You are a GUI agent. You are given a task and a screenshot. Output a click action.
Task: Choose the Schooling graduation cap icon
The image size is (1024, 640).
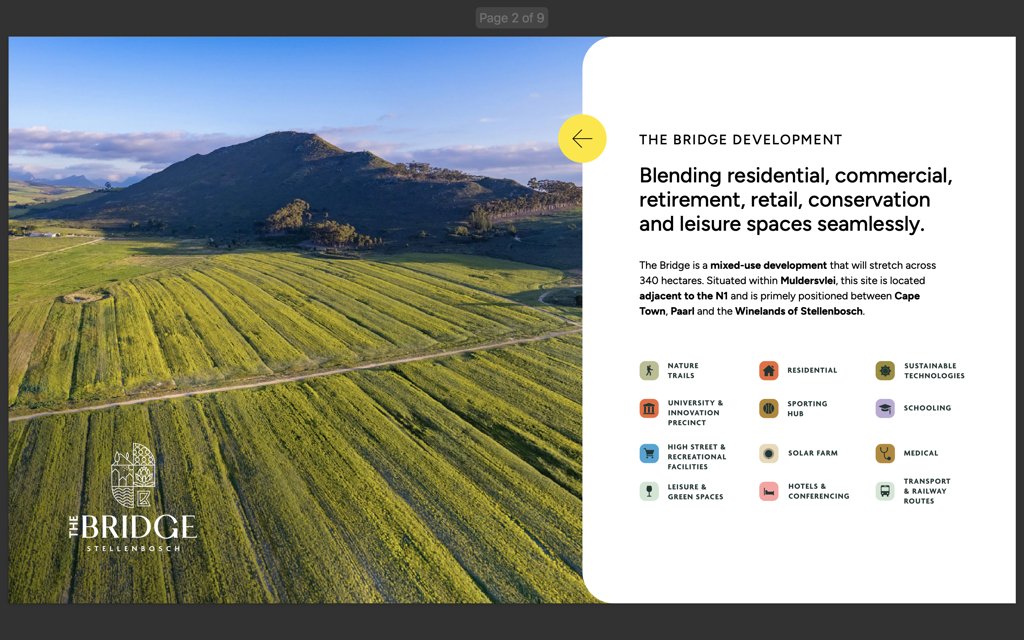point(885,408)
